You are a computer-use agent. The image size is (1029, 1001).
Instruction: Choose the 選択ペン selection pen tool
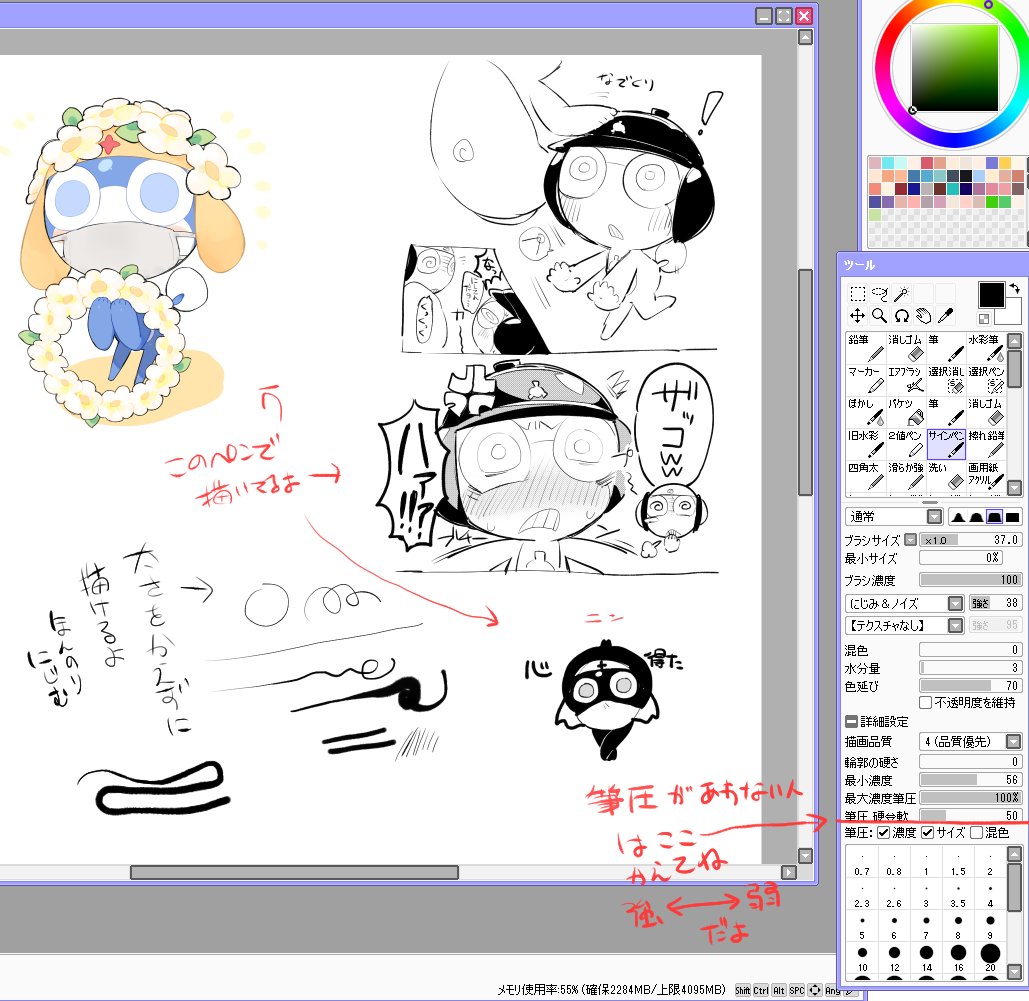986,380
